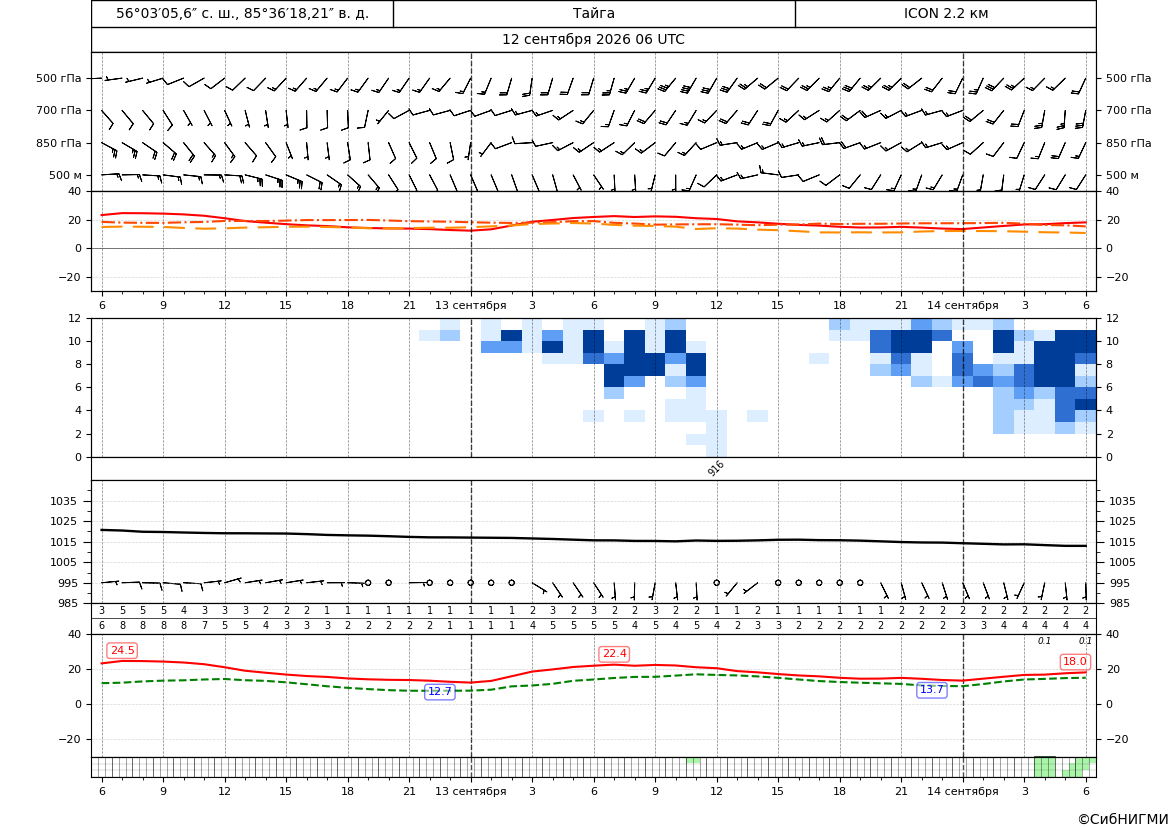The height and width of the screenshot is (827, 1169).
Task: Click the right 700 гПа level label
Action: [x=1128, y=110]
